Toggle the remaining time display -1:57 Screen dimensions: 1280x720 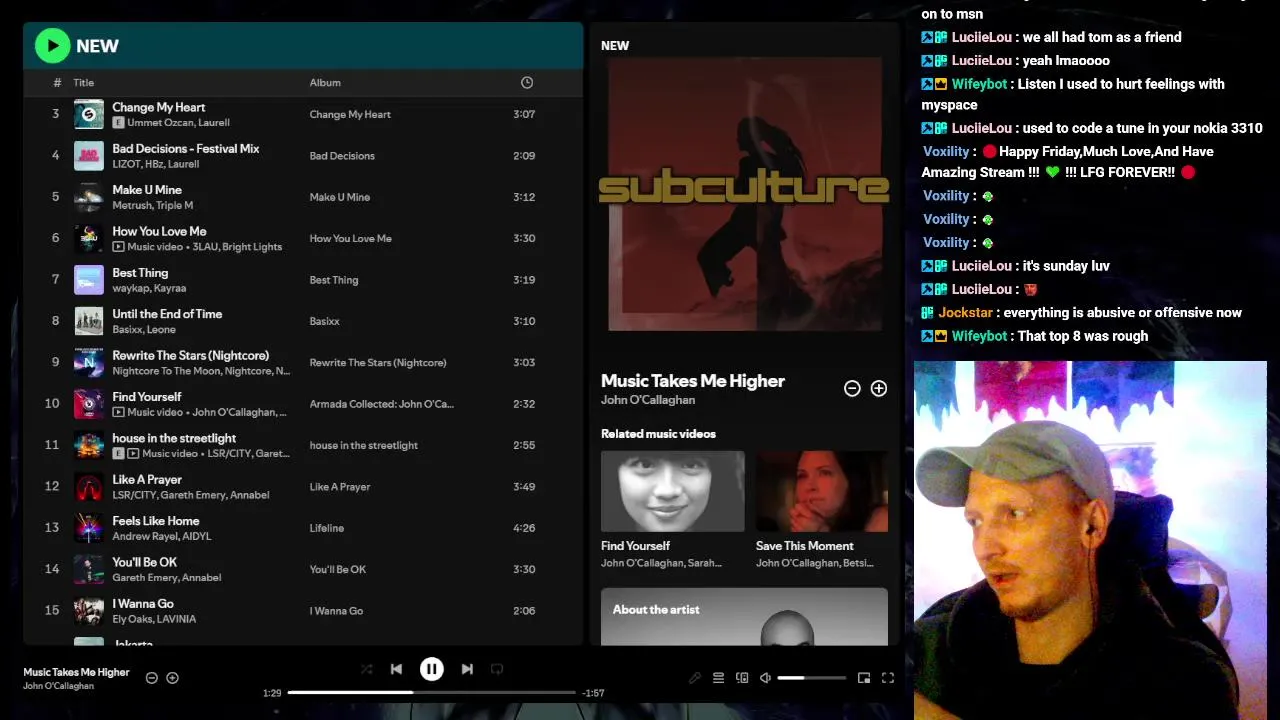(x=593, y=693)
